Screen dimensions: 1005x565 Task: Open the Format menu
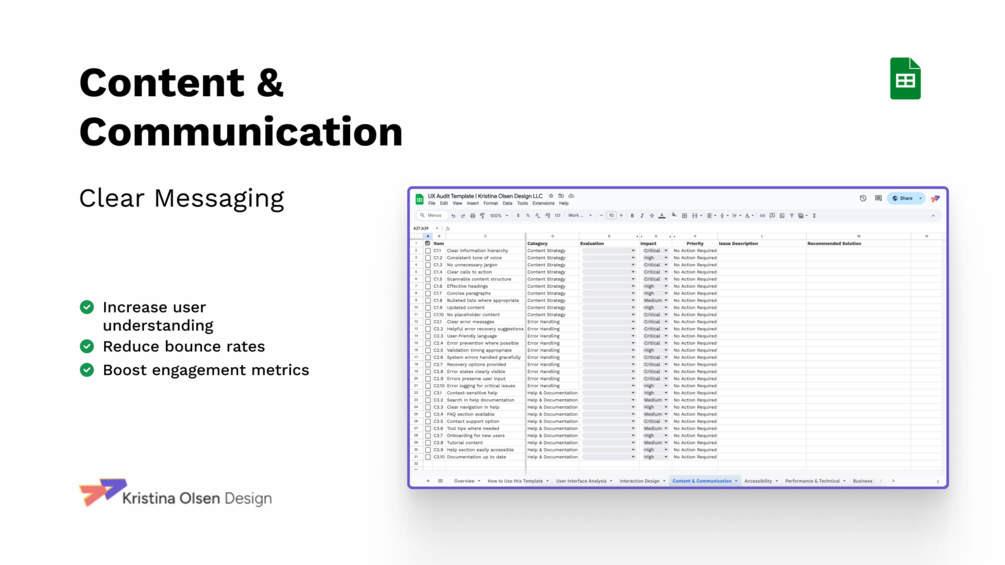491,203
